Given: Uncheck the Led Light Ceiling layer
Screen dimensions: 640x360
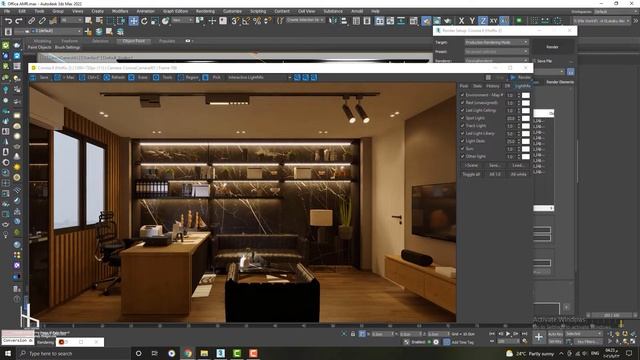Looking at the screenshot, I should 462,110.
